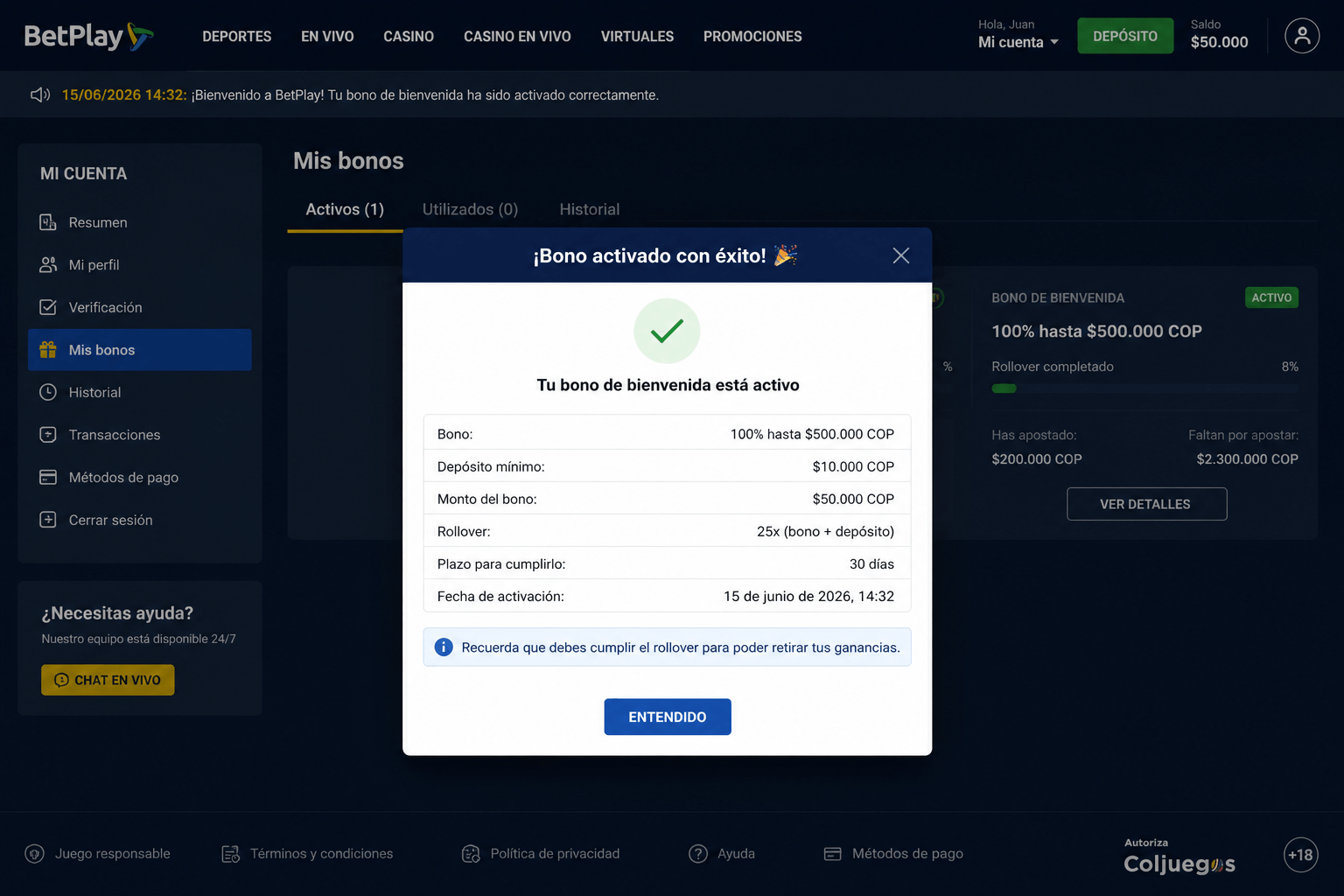
Task: Click the info icon in rollover reminder
Action: (444, 647)
